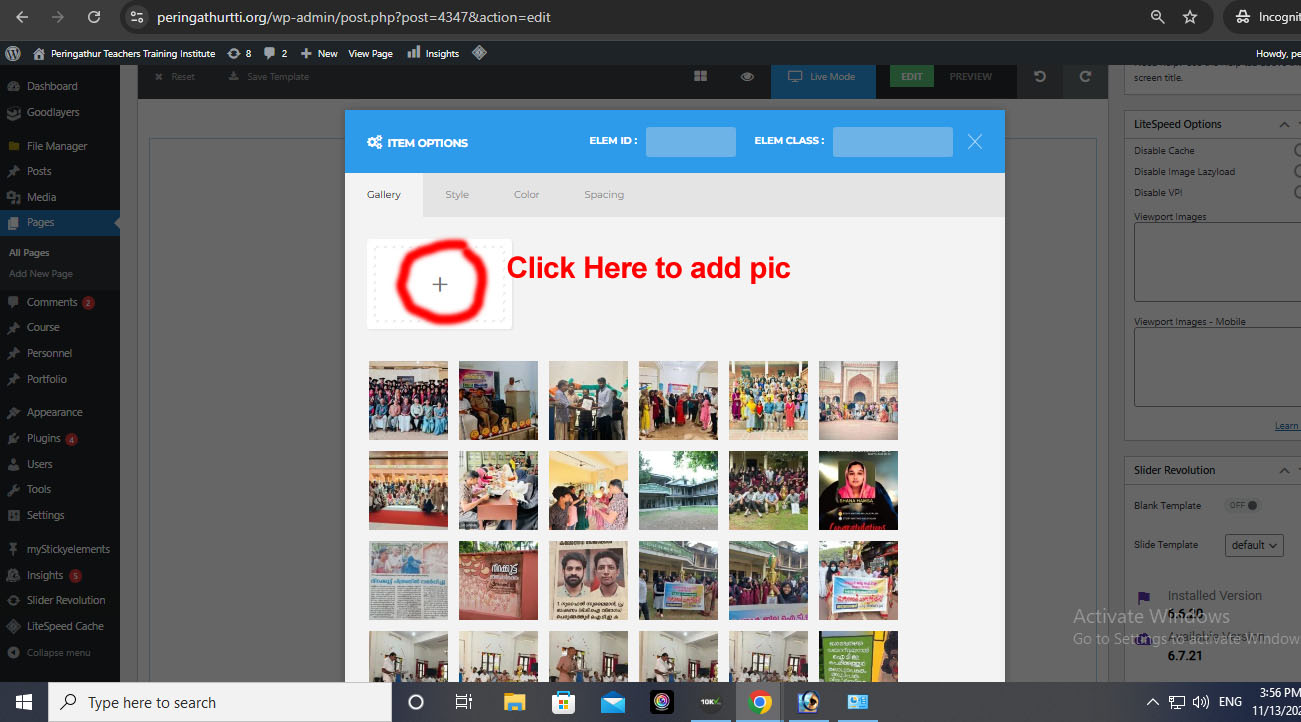This screenshot has width=1301, height=722.
Task: Toggle Blank Template switch
Action: pos(1246,505)
